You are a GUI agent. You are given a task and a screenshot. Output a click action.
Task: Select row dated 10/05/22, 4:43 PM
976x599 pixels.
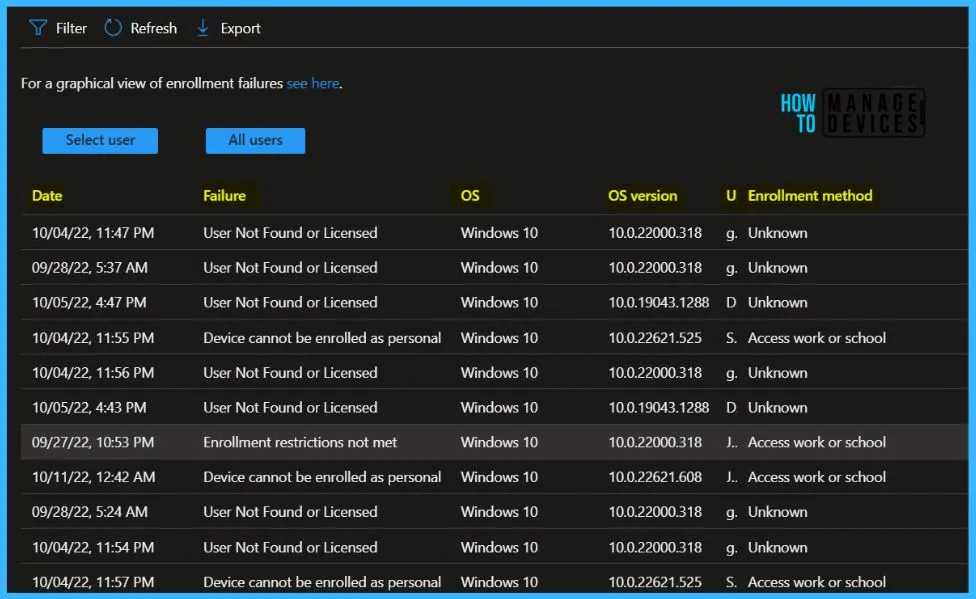(494, 407)
